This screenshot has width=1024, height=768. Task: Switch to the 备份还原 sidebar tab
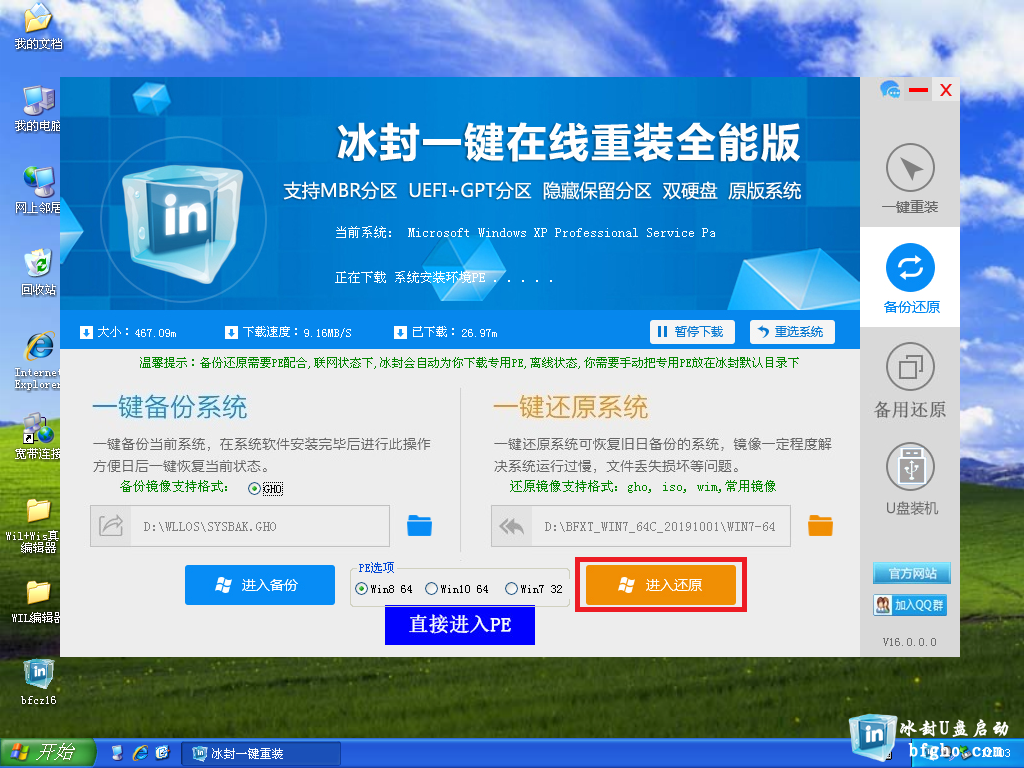click(x=910, y=278)
